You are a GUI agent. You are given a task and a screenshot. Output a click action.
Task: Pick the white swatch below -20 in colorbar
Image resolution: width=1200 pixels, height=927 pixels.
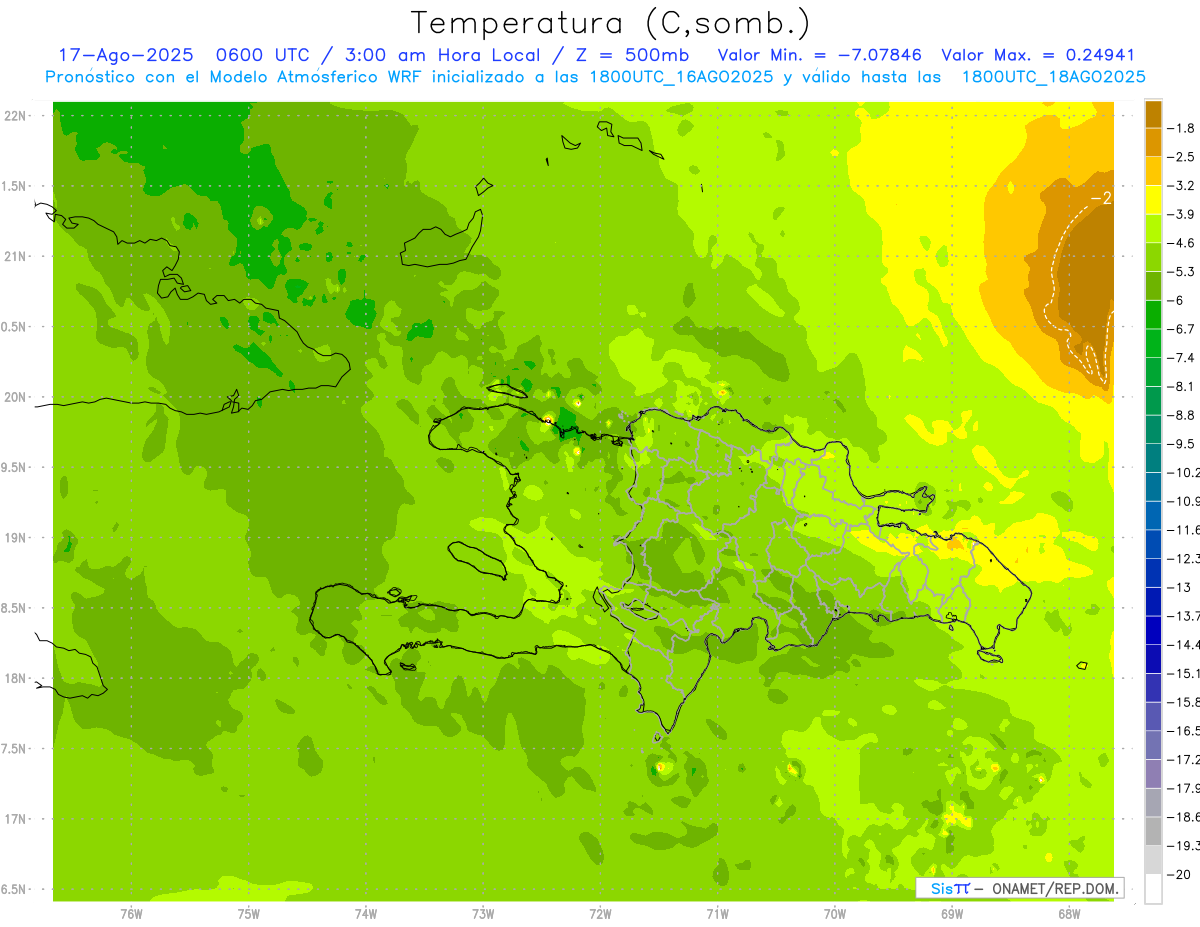coord(1153,889)
